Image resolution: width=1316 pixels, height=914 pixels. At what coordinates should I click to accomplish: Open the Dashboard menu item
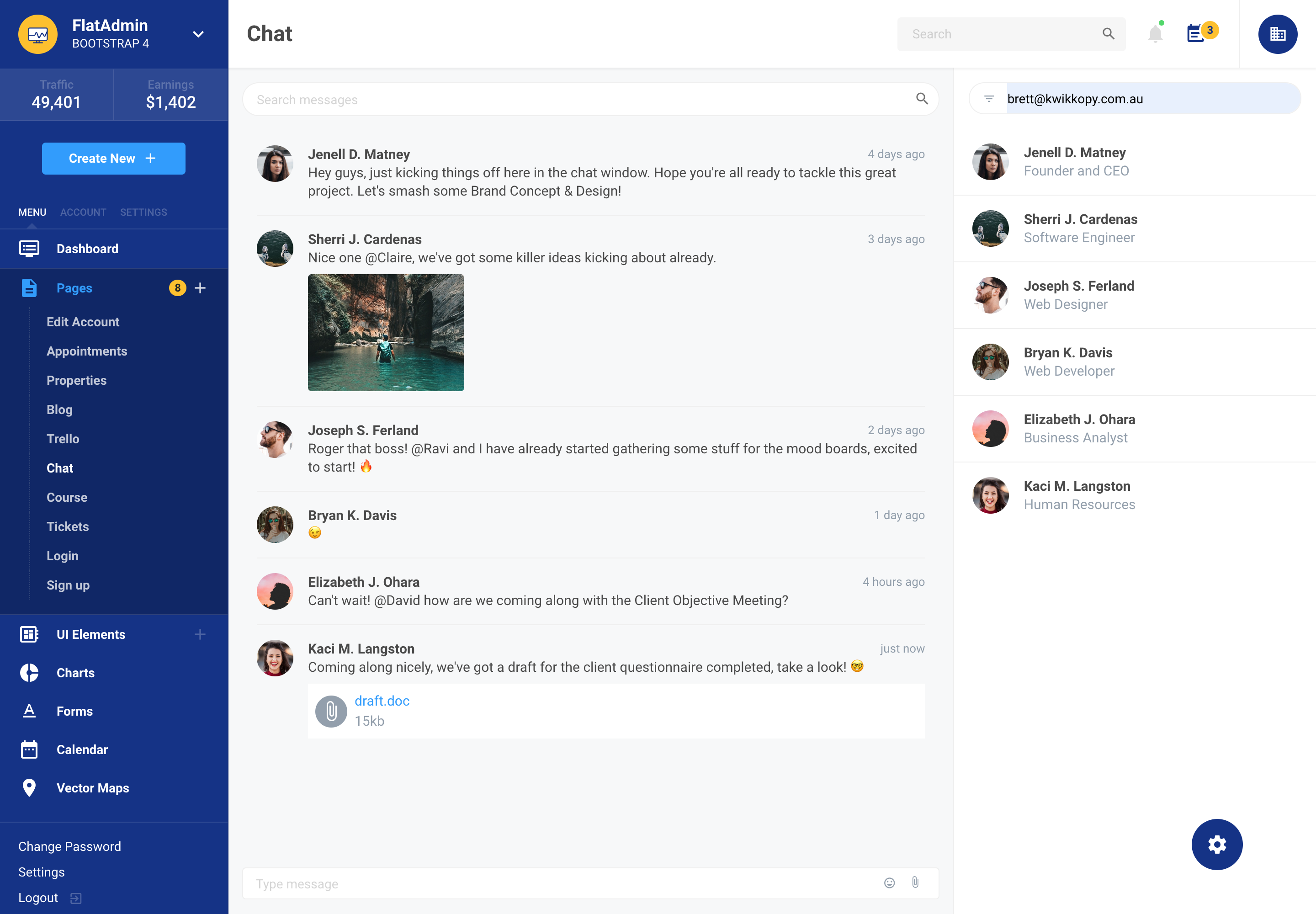click(x=114, y=249)
